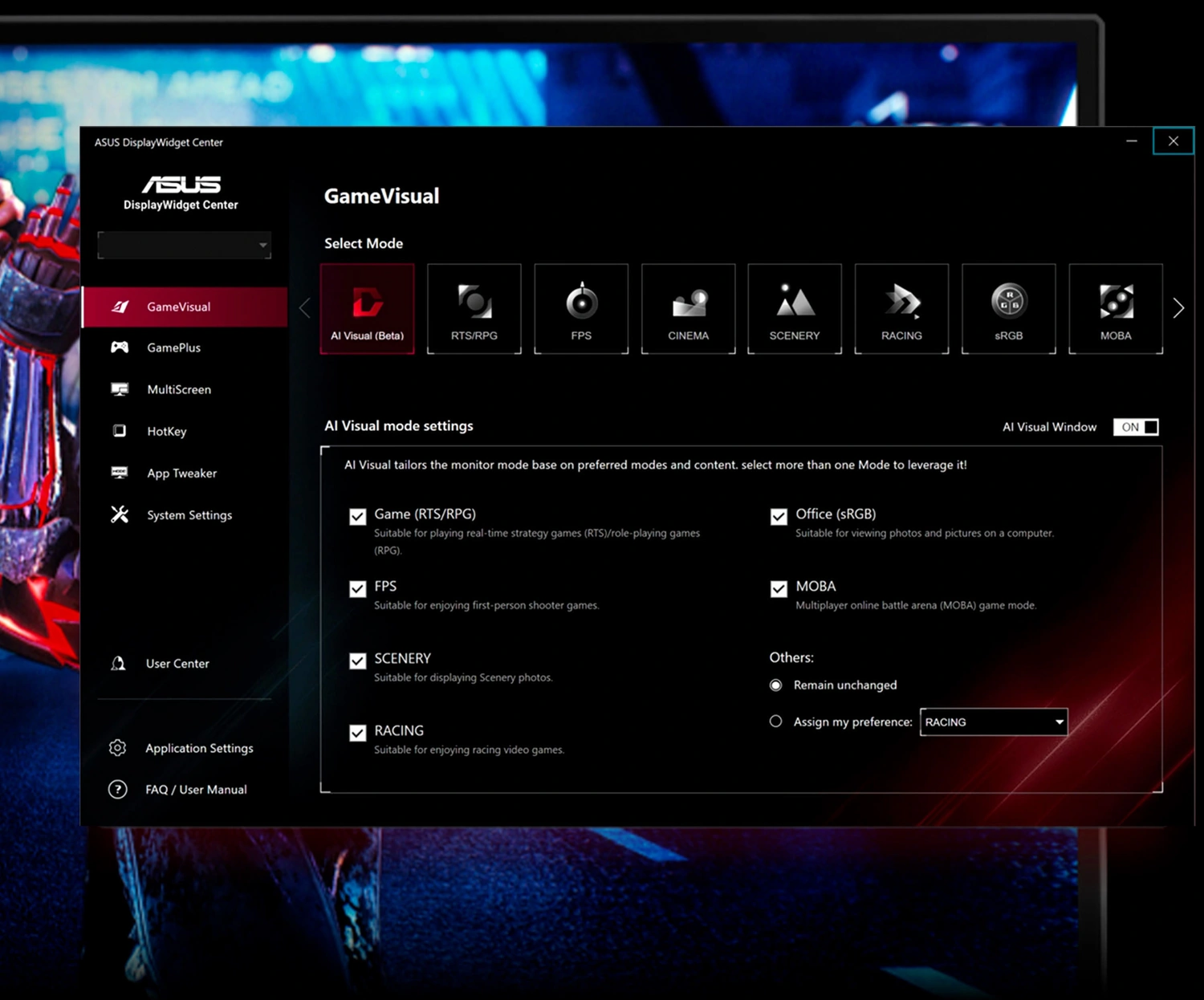Select the sRGB mode tile

(1009, 309)
